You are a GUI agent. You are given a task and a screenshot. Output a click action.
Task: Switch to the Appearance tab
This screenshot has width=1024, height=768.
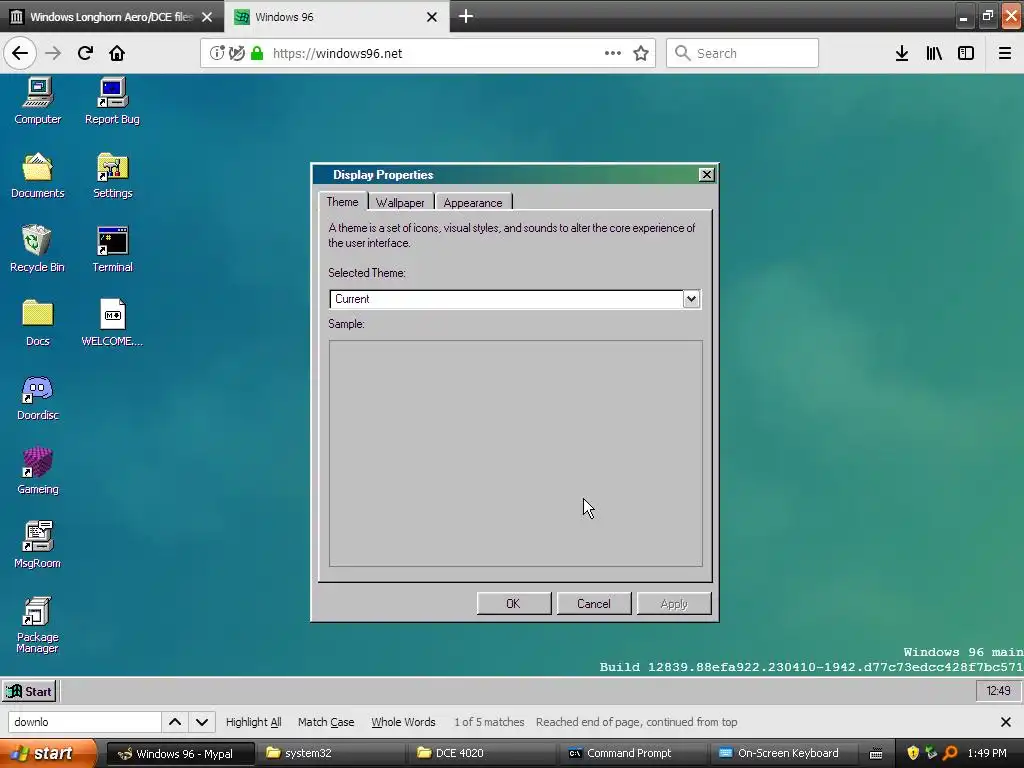(473, 202)
